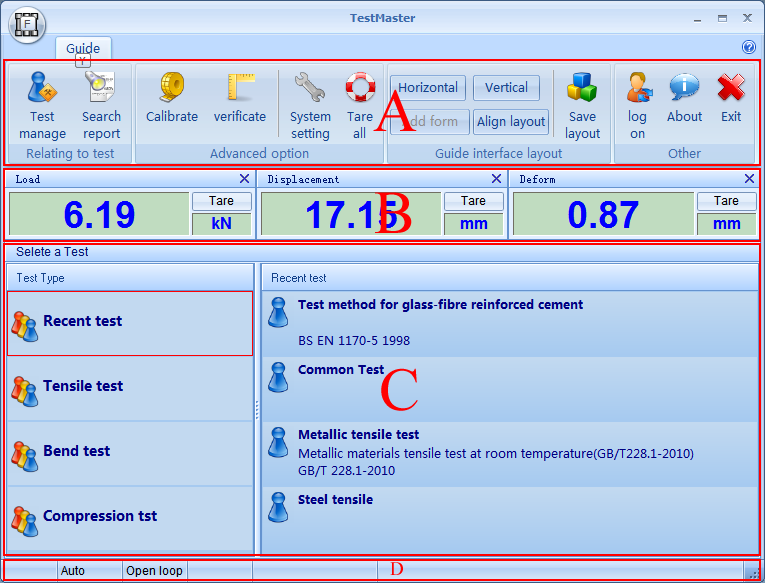Open the Metallic tensile test entry

click(358, 435)
